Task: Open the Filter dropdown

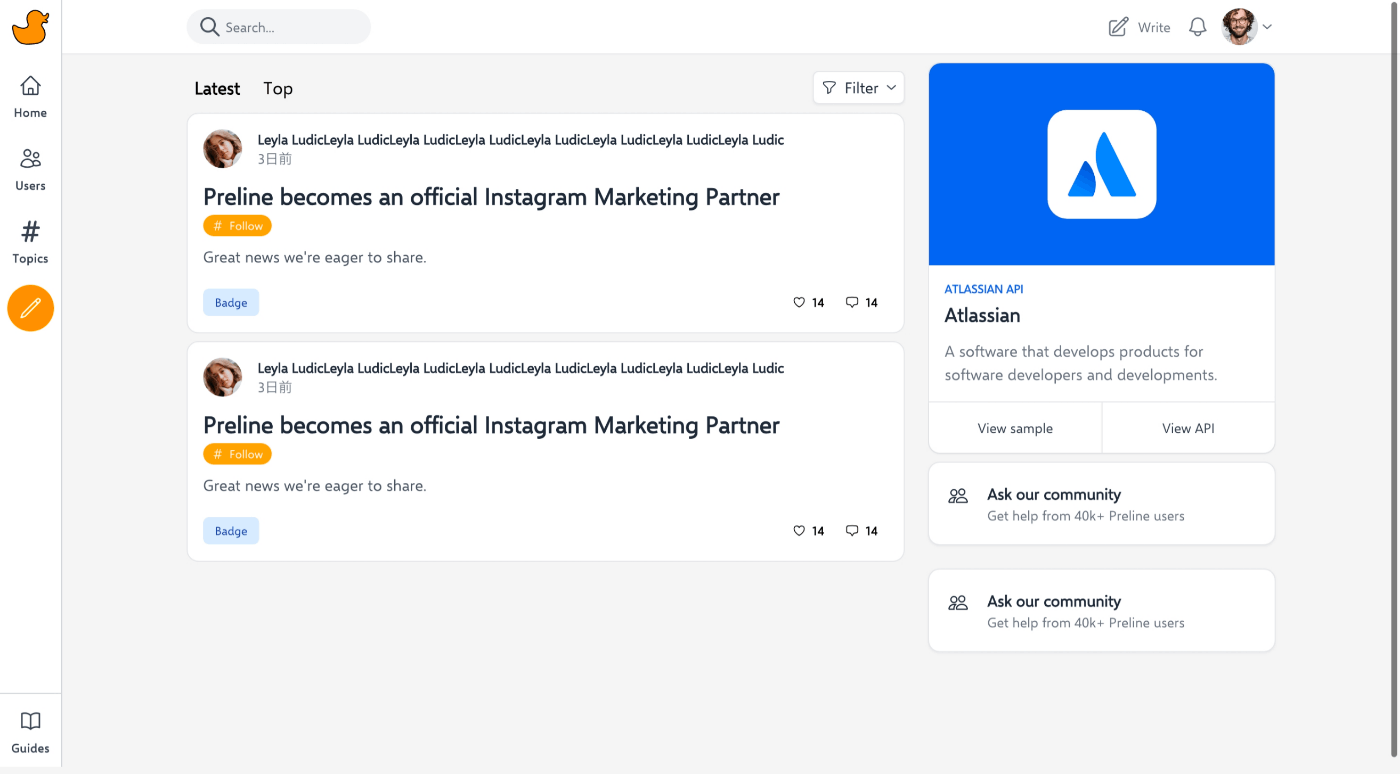Action: 859,88
